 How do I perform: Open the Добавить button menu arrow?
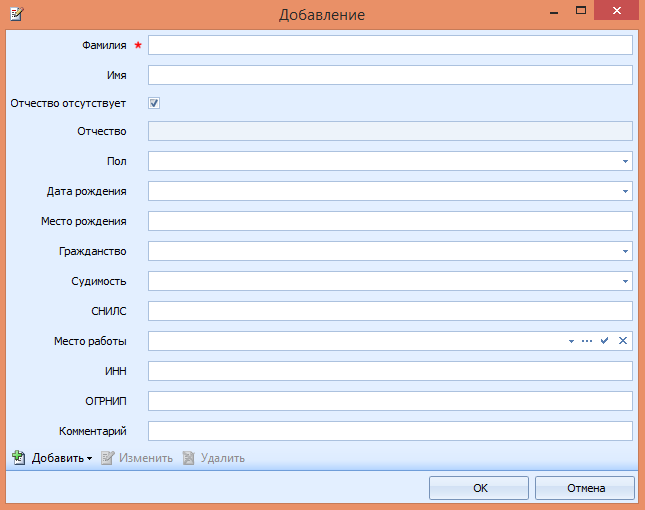89,458
